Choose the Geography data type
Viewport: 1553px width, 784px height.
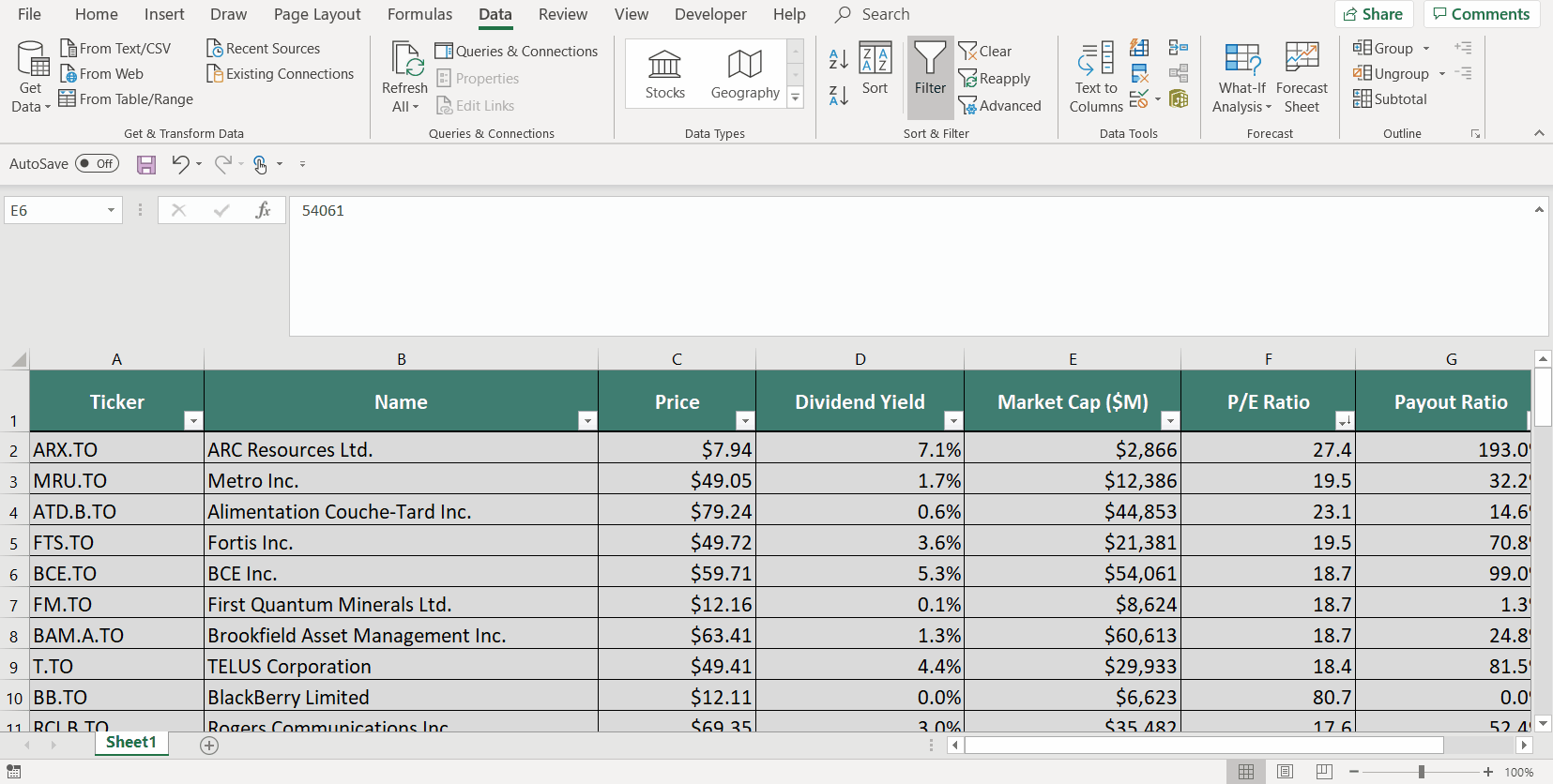tap(745, 74)
